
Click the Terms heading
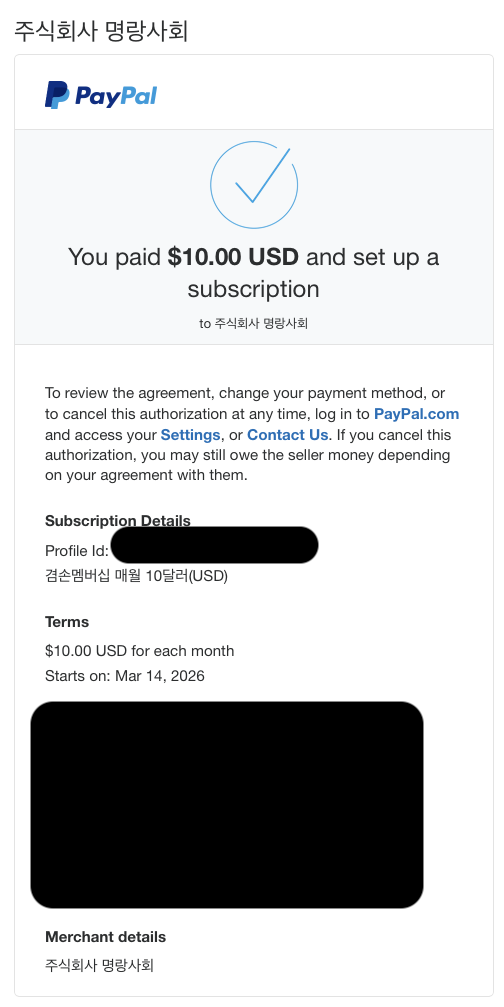pos(67,622)
